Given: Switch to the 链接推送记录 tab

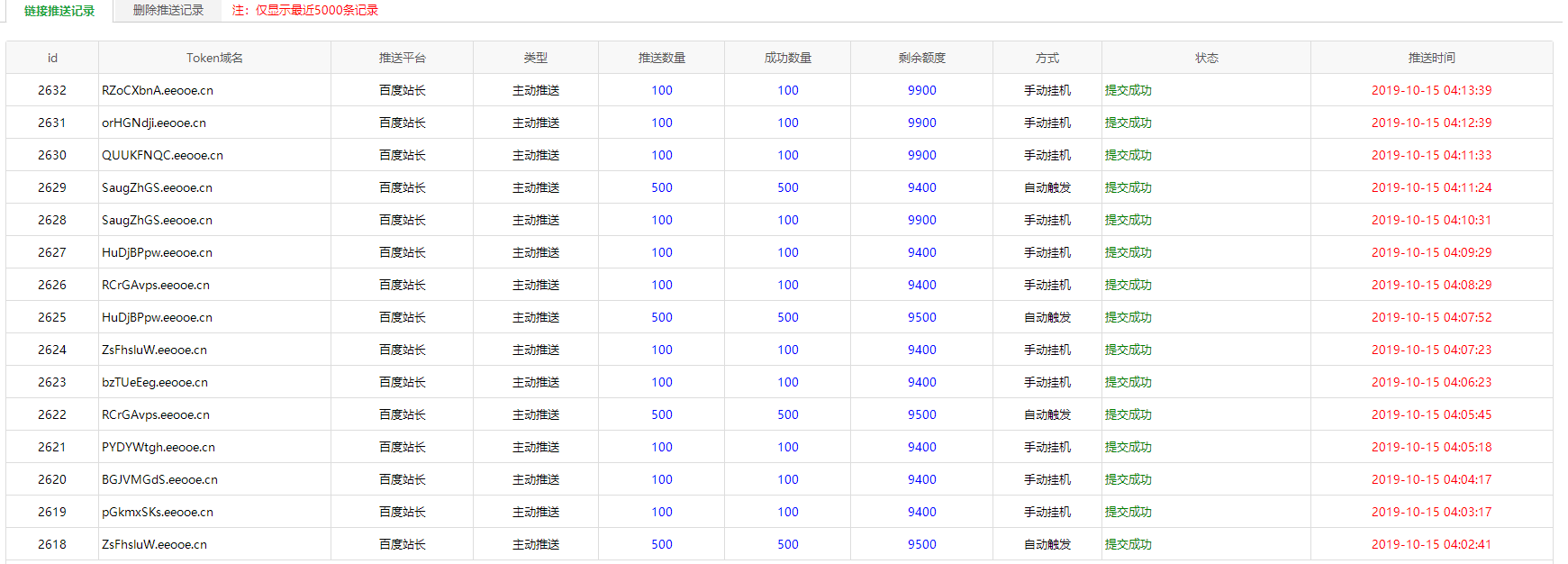Looking at the screenshot, I should click(x=59, y=11).
